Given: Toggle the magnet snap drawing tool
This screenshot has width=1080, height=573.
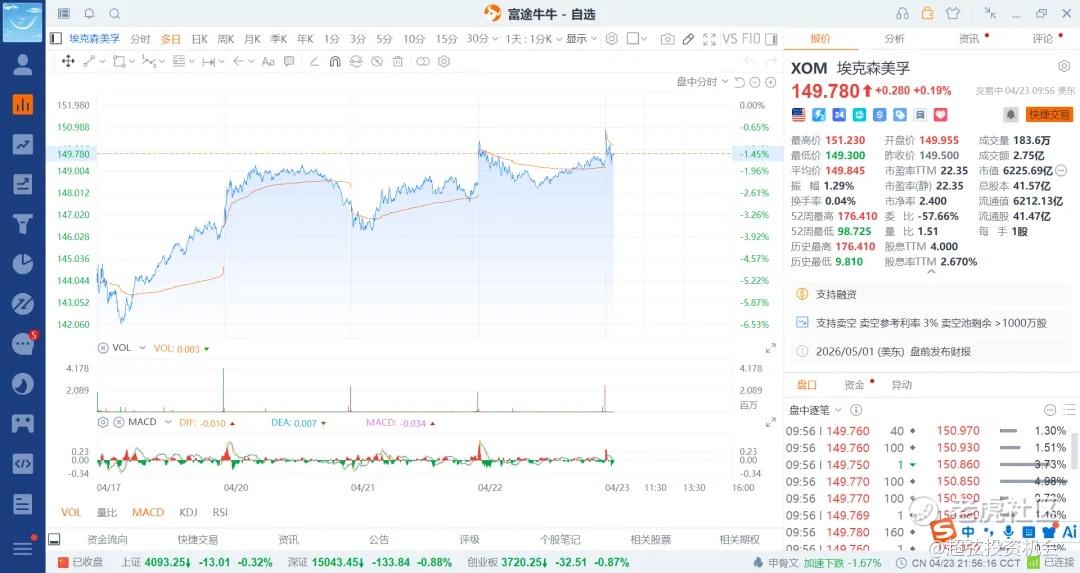Looking at the screenshot, I should coord(335,61).
